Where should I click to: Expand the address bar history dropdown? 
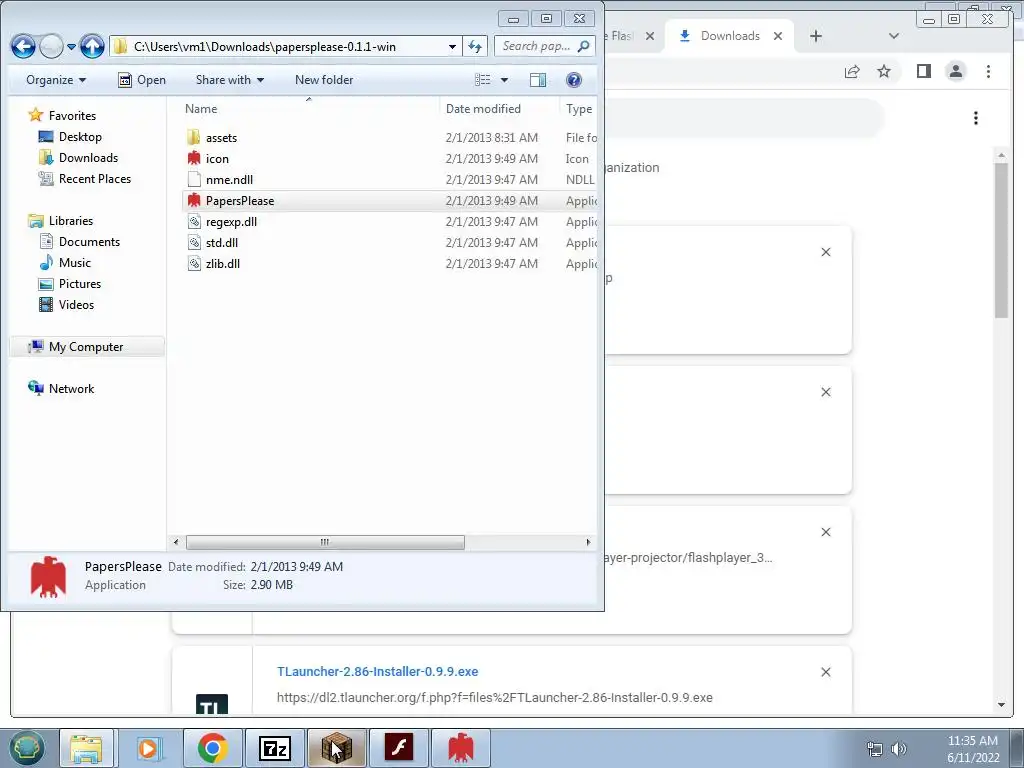[x=452, y=46]
